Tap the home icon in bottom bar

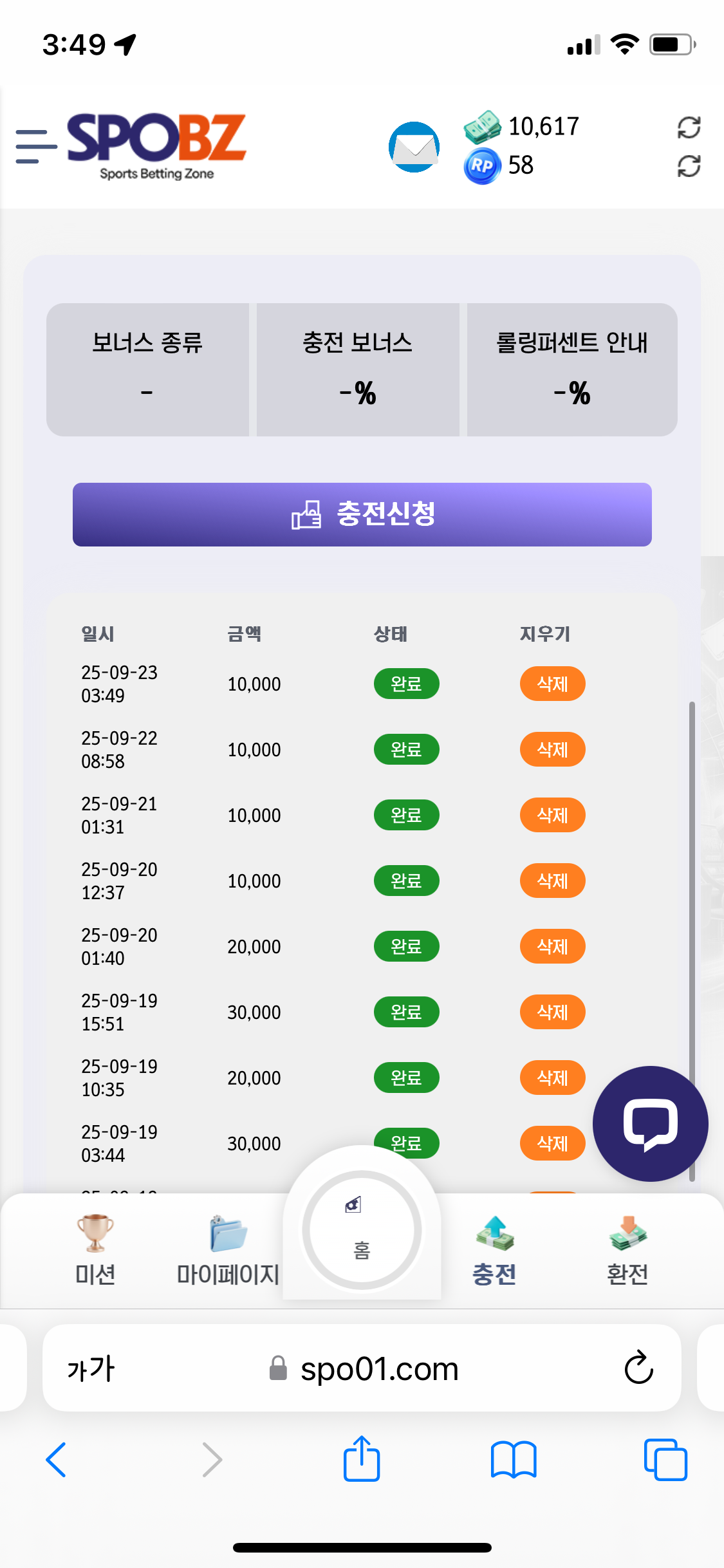tap(362, 1229)
